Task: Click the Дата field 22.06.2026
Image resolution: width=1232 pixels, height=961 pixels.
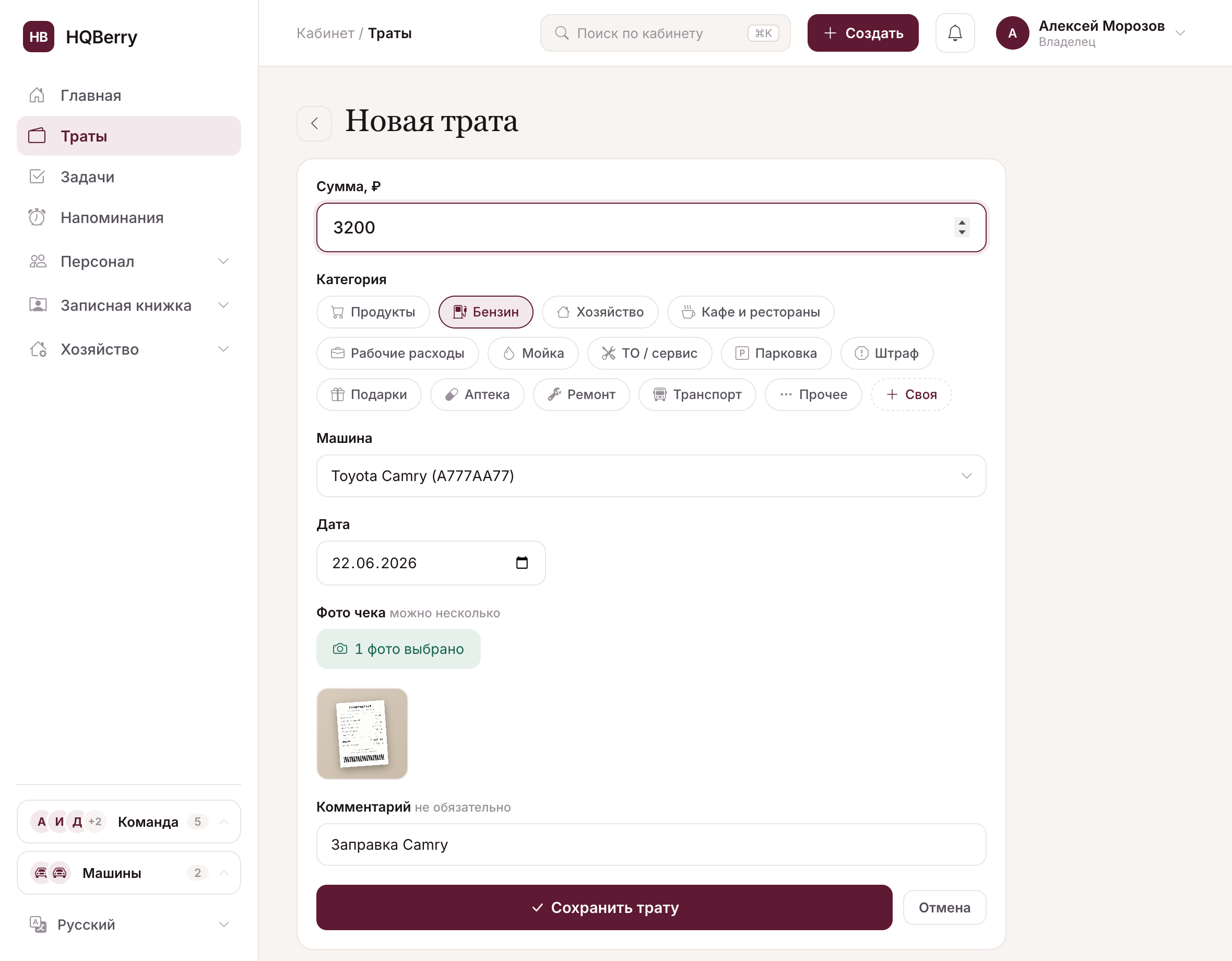Action: click(431, 562)
